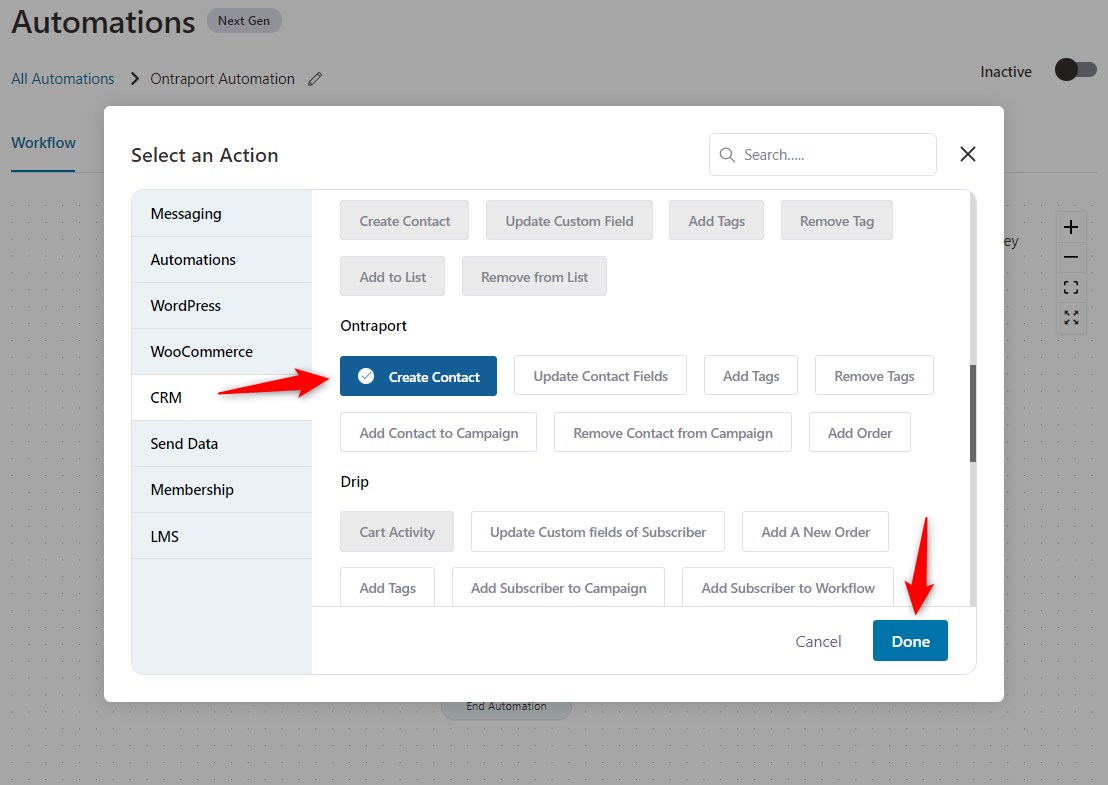
Task: Focus the Search input field
Action: point(835,155)
